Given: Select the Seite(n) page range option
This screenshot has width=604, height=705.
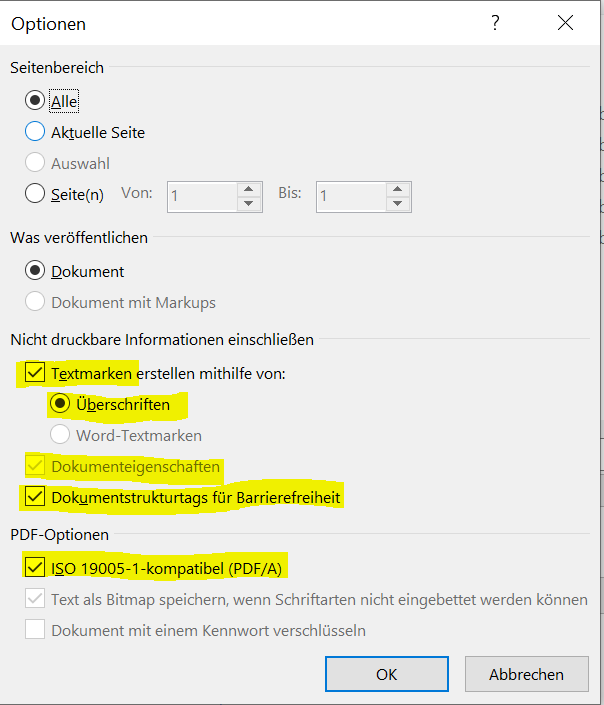Looking at the screenshot, I should click(35, 194).
